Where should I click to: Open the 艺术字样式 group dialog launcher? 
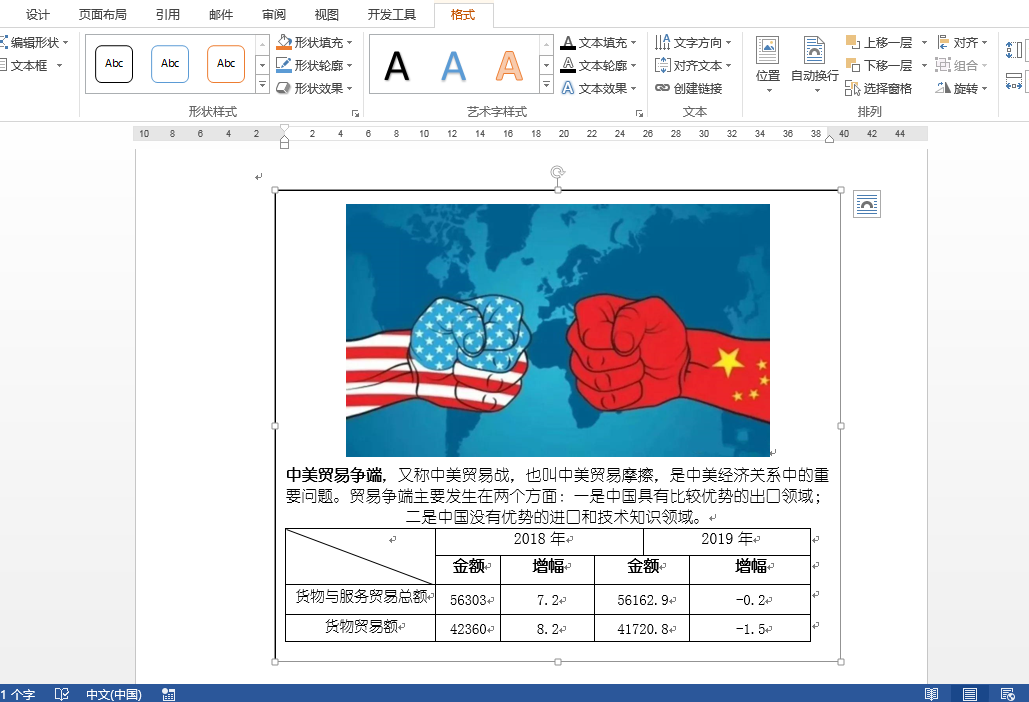[x=639, y=114]
